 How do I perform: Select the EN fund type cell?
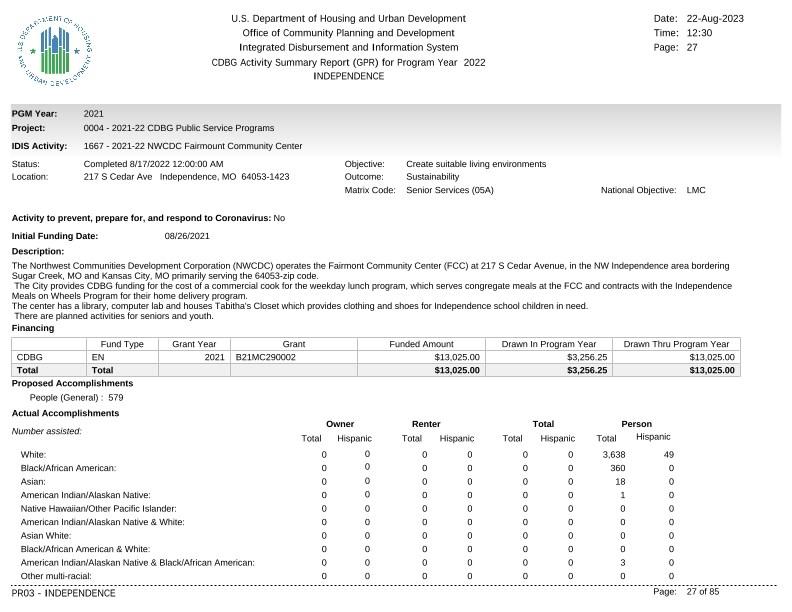tap(122, 357)
